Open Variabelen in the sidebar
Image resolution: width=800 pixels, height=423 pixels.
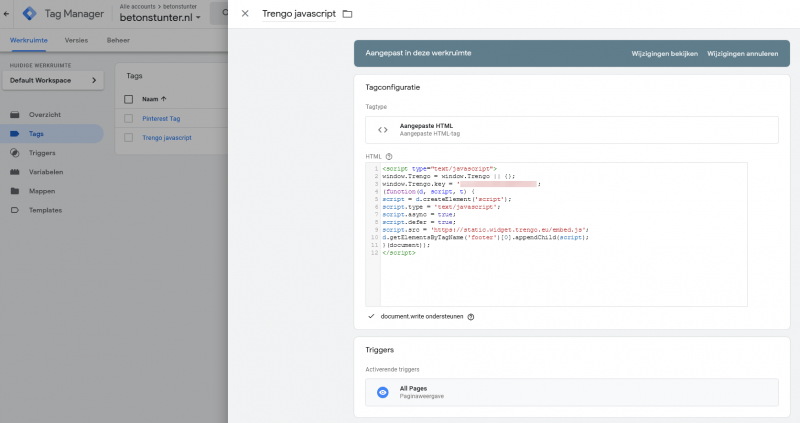pos(46,172)
